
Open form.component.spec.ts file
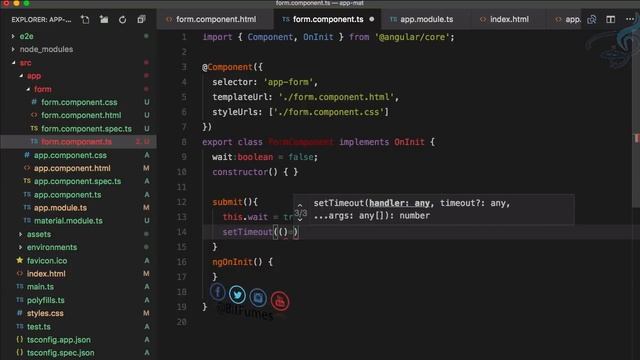(86, 129)
